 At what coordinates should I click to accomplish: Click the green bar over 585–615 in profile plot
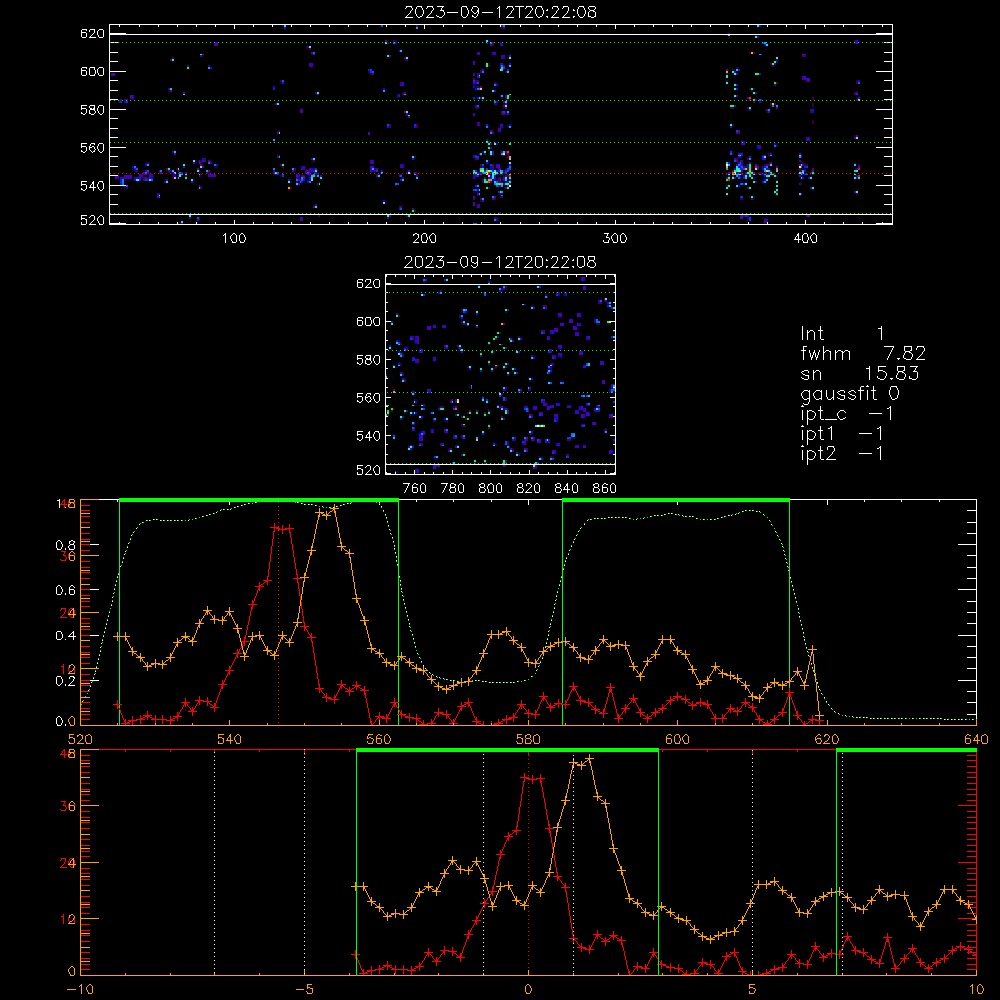pyautogui.click(x=676, y=500)
